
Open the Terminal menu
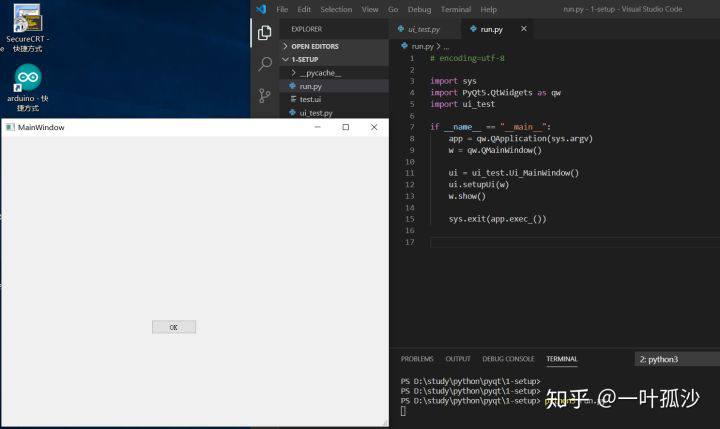click(x=456, y=9)
